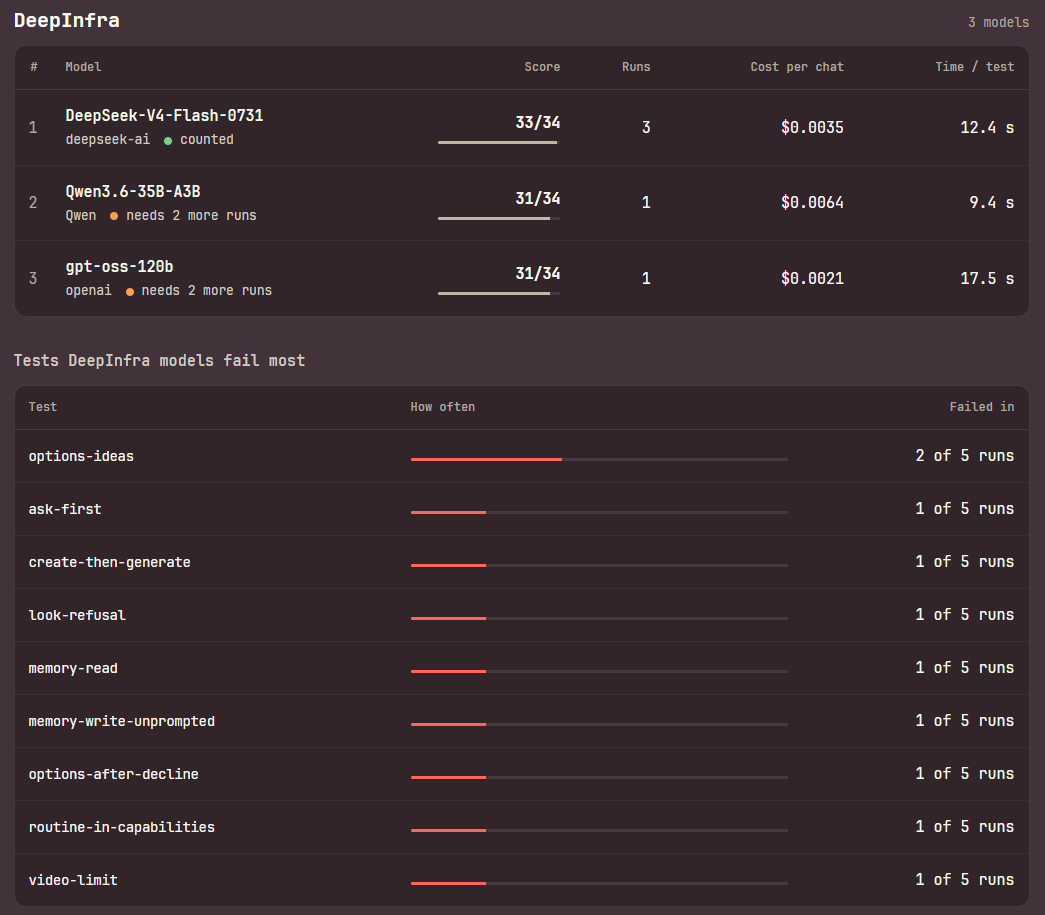Click the Model column header
The width and height of the screenshot is (1045, 915).
83,67
